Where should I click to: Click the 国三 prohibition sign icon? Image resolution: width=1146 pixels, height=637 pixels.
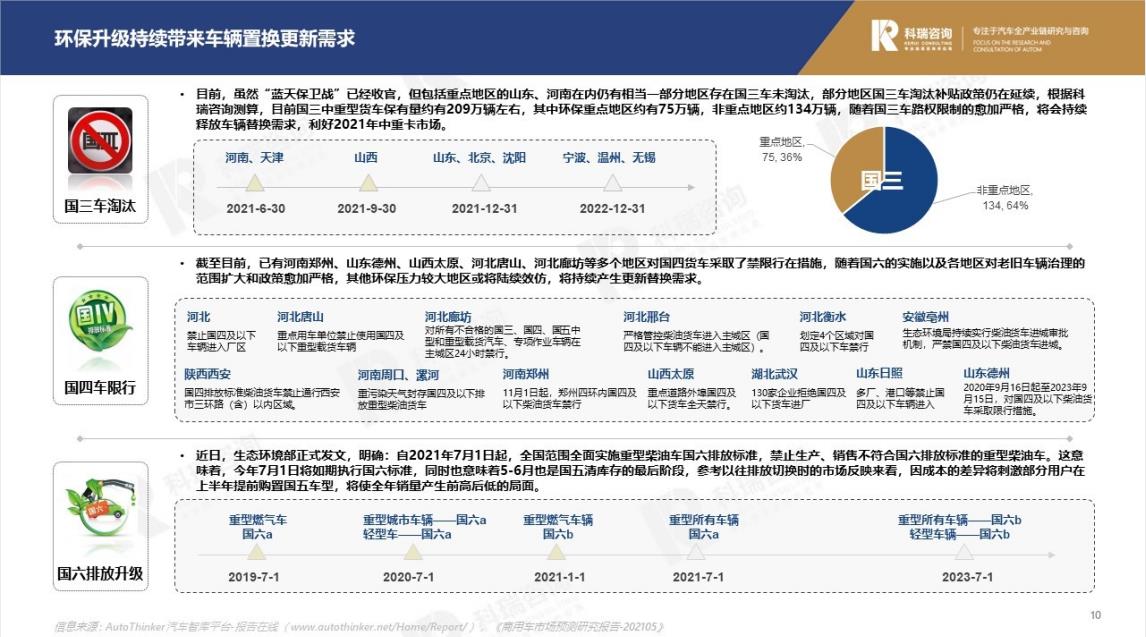point(100,141)
